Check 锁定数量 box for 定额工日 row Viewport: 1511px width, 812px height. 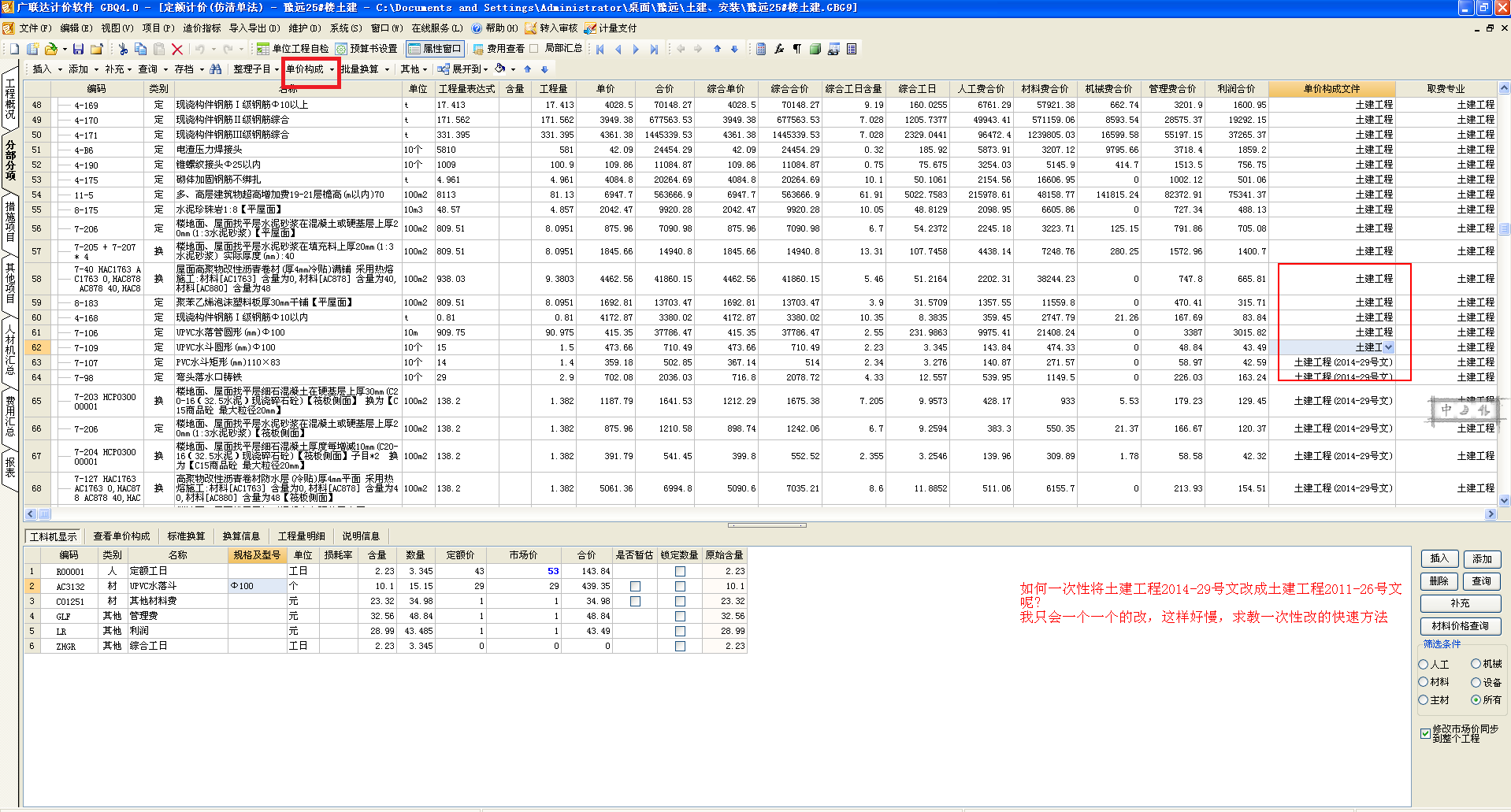click(x=680, y=572)
